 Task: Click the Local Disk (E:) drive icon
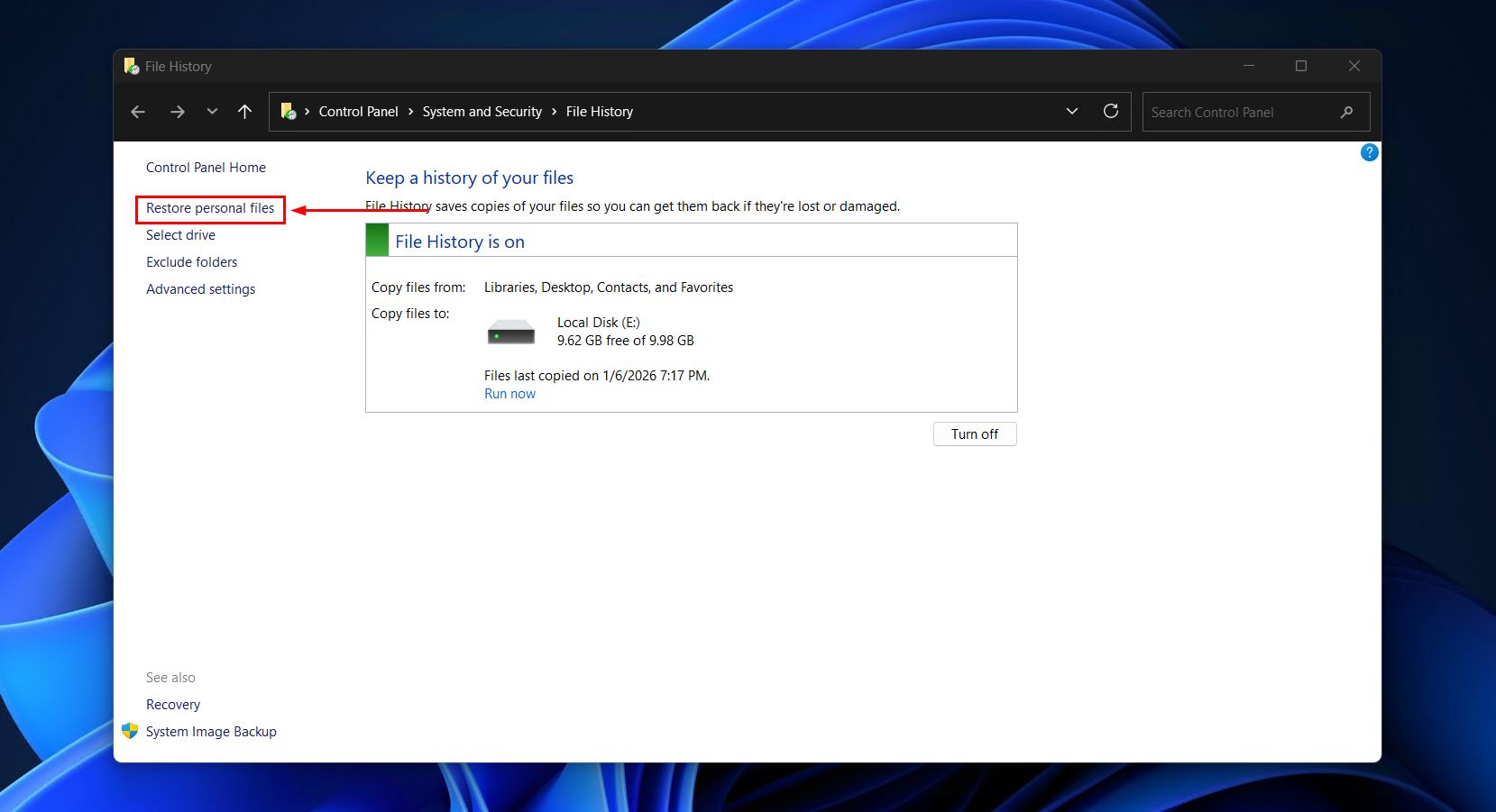click(510, 332)
